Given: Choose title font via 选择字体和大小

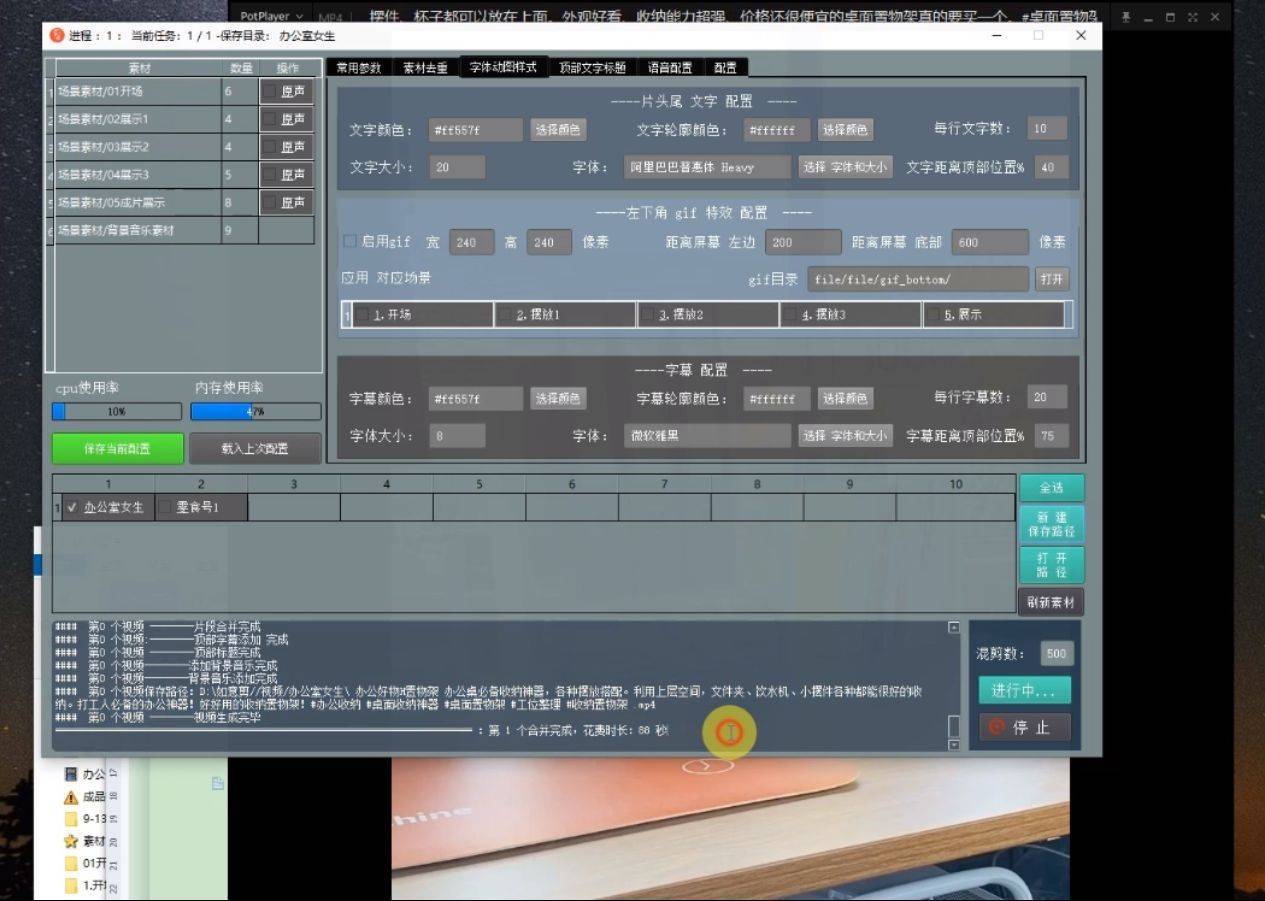Looking at the screenshot, I should point(845,167).
